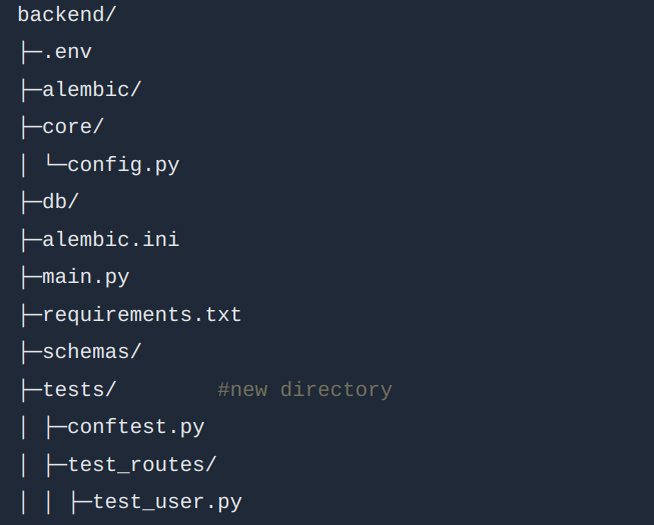Click the #new directory comment
This screenshot has width=654, height=525.
(x=305, y=390)
